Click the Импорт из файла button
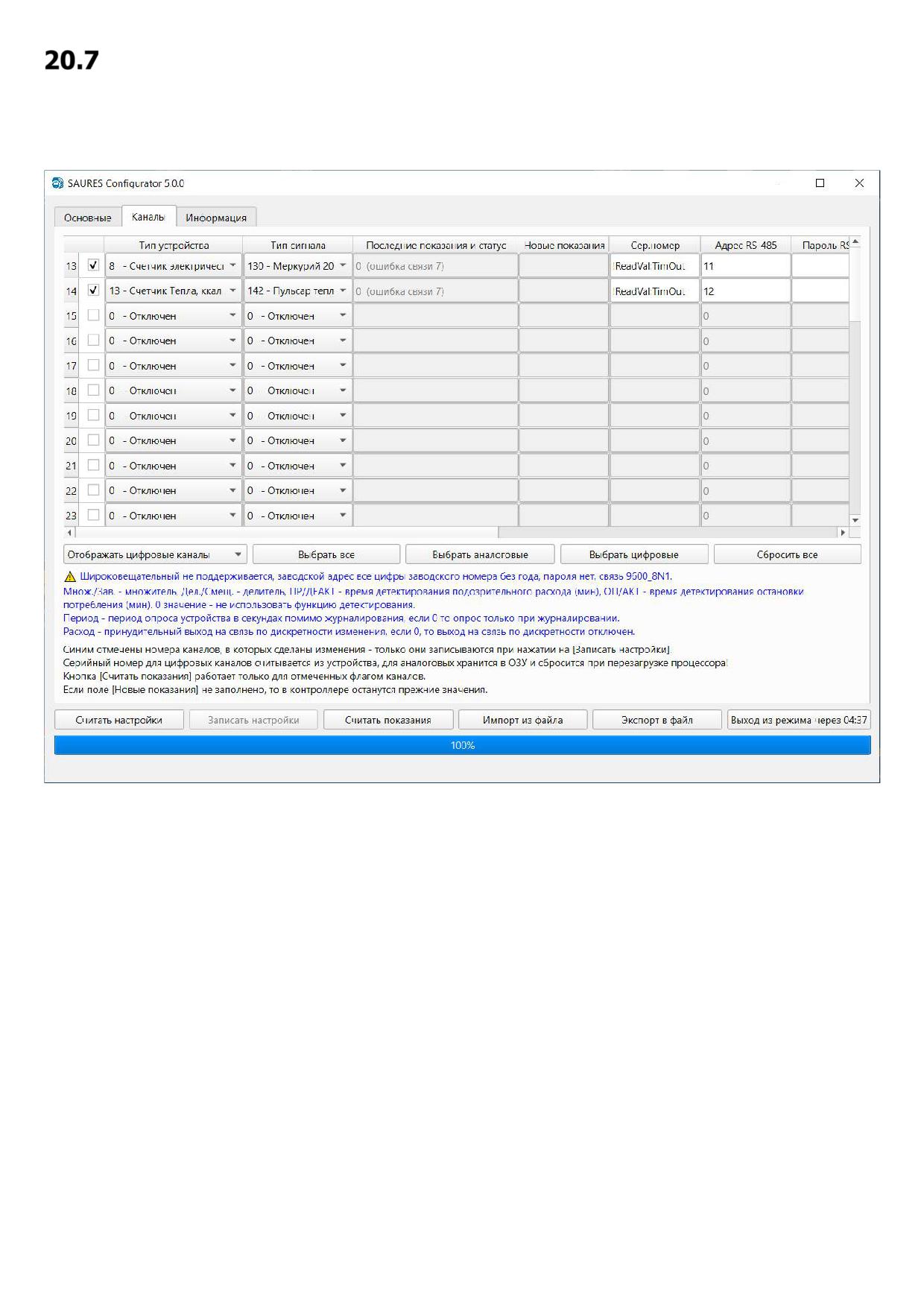The image size is (924, 1307). [523, 720]
